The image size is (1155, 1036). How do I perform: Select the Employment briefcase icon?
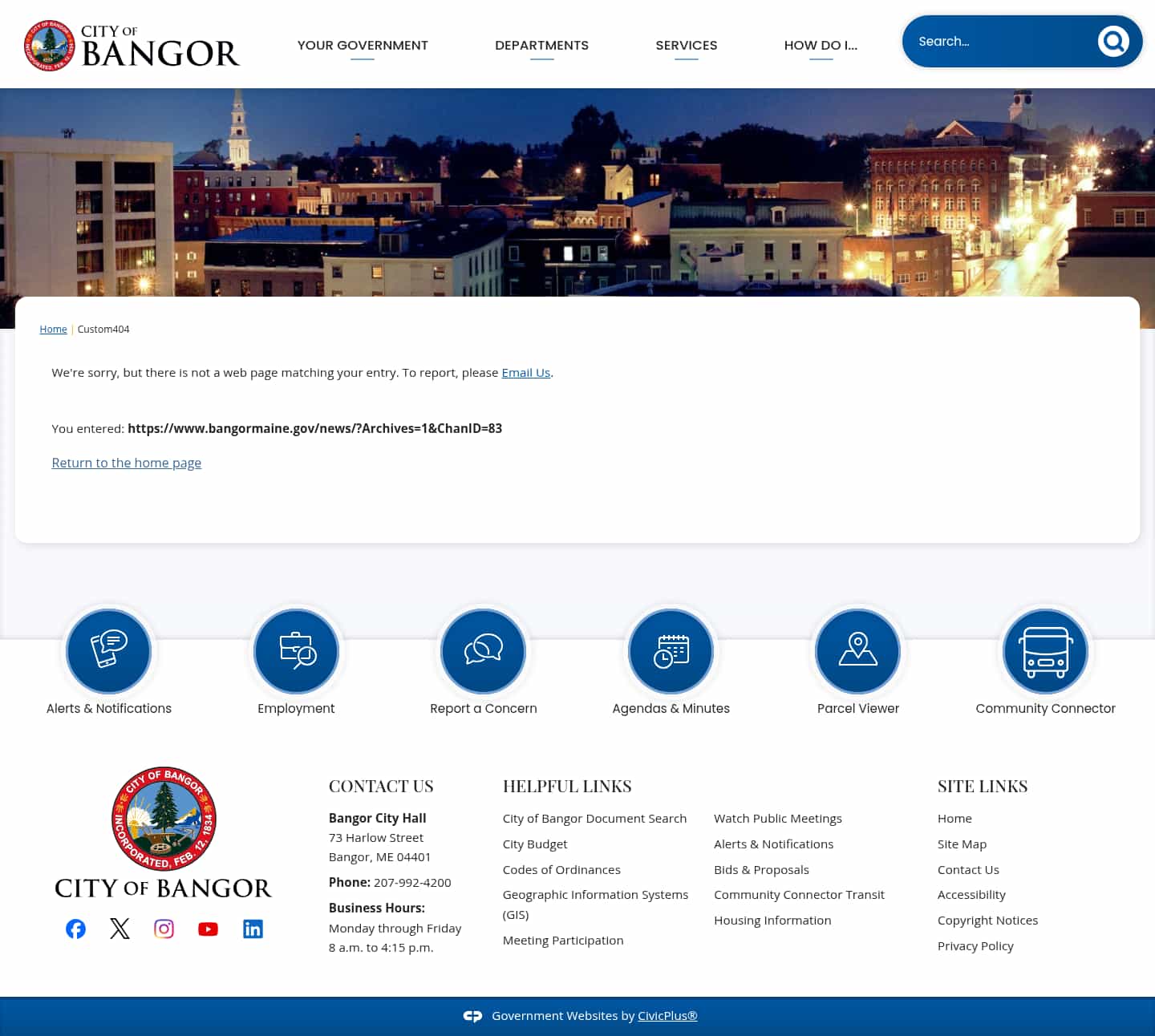296,651
